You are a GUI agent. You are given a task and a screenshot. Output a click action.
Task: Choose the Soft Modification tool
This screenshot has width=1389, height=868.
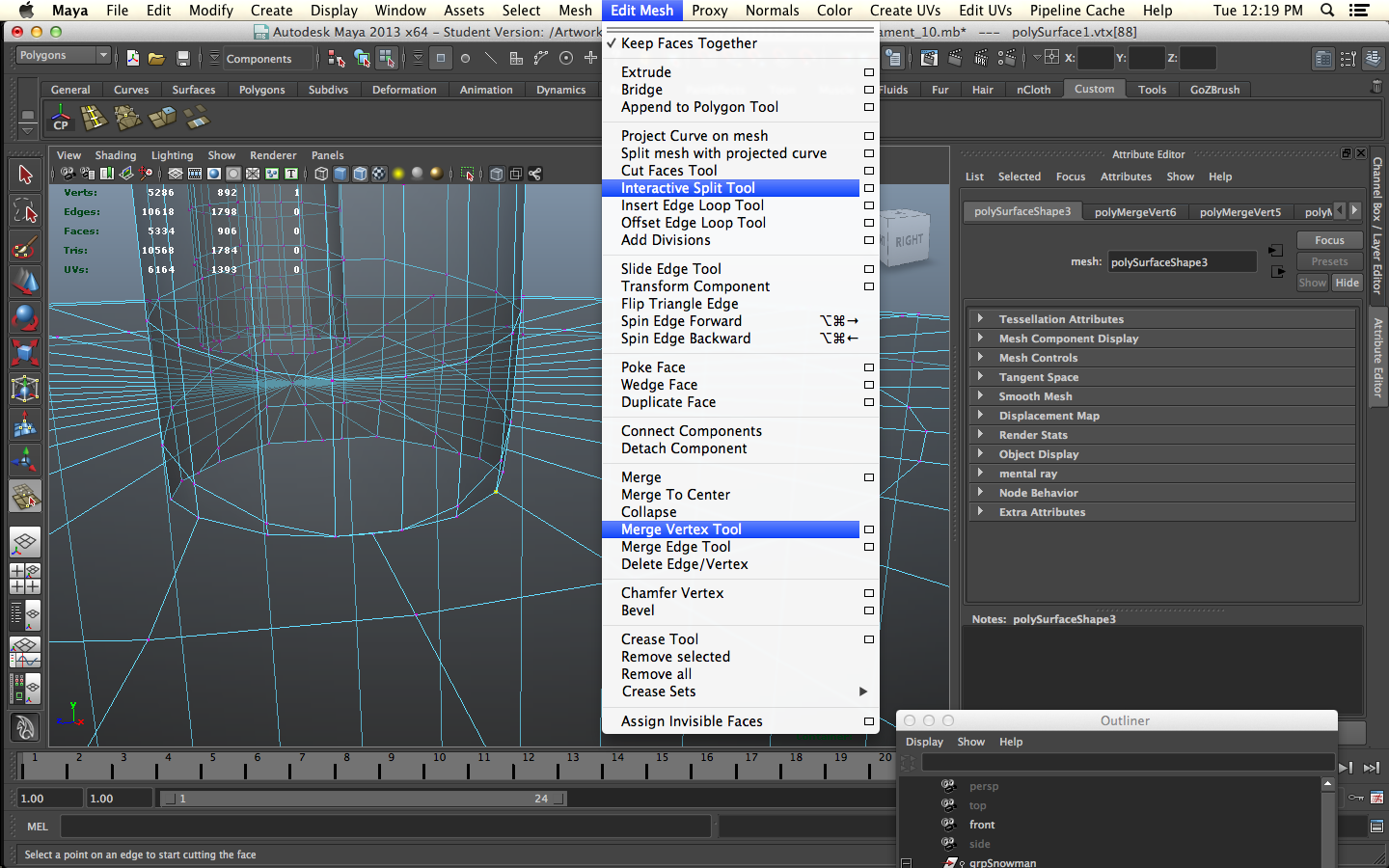point(25,424)
